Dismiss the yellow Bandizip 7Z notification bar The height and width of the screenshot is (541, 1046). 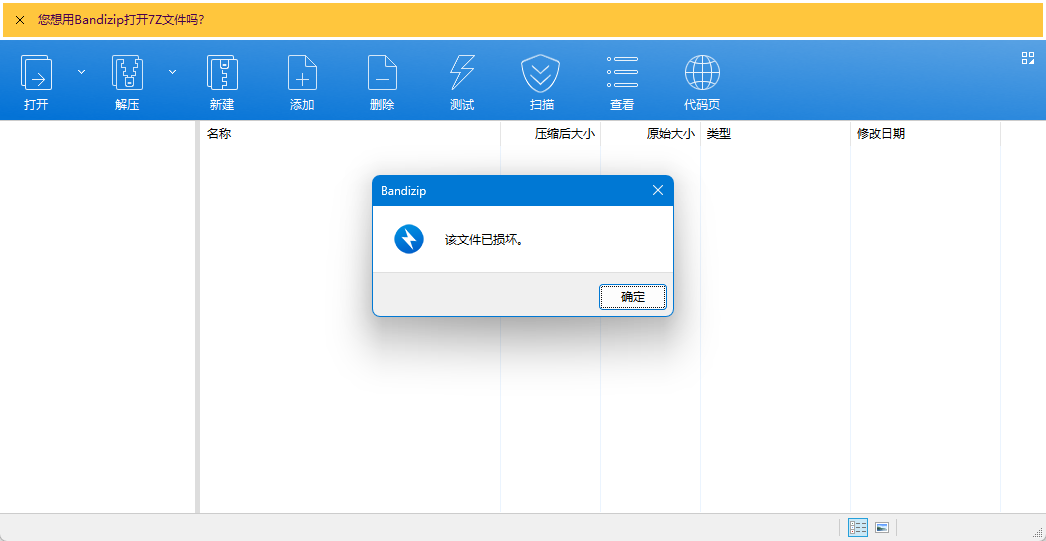pos(20,20)
